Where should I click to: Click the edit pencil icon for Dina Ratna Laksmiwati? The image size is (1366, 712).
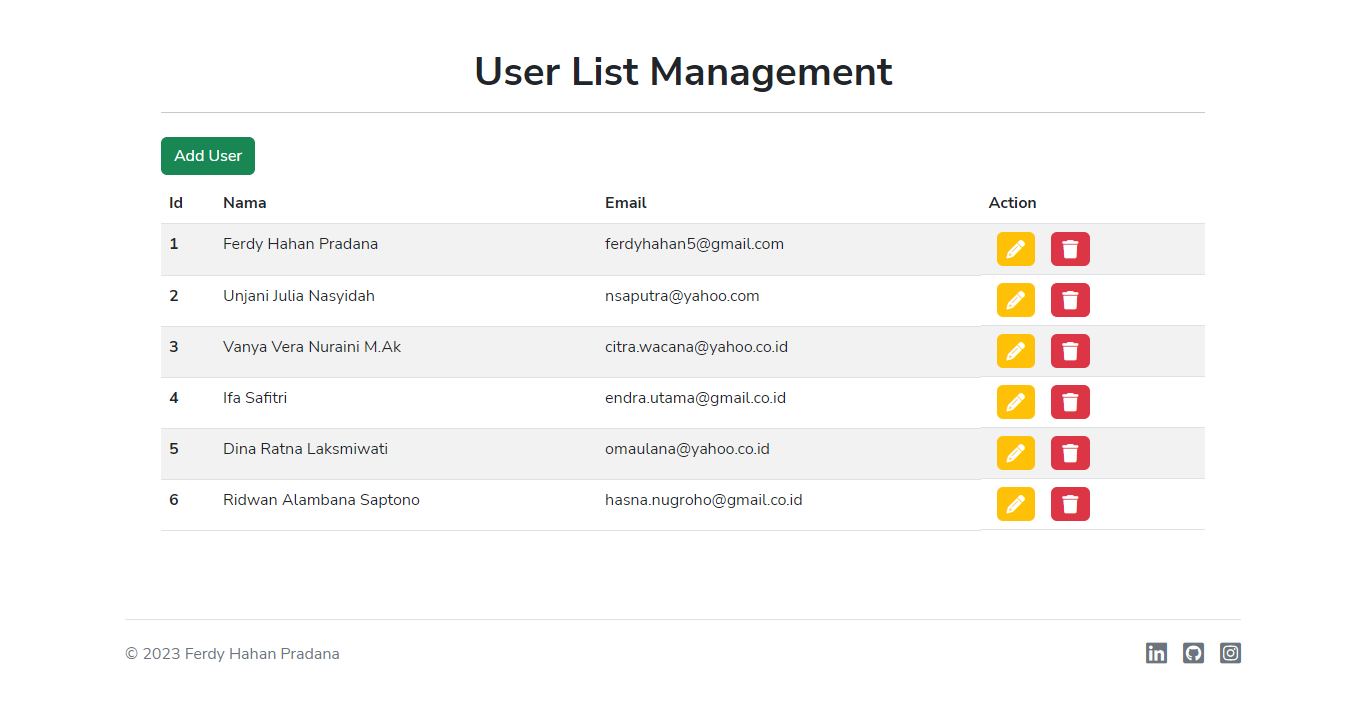1016,453
